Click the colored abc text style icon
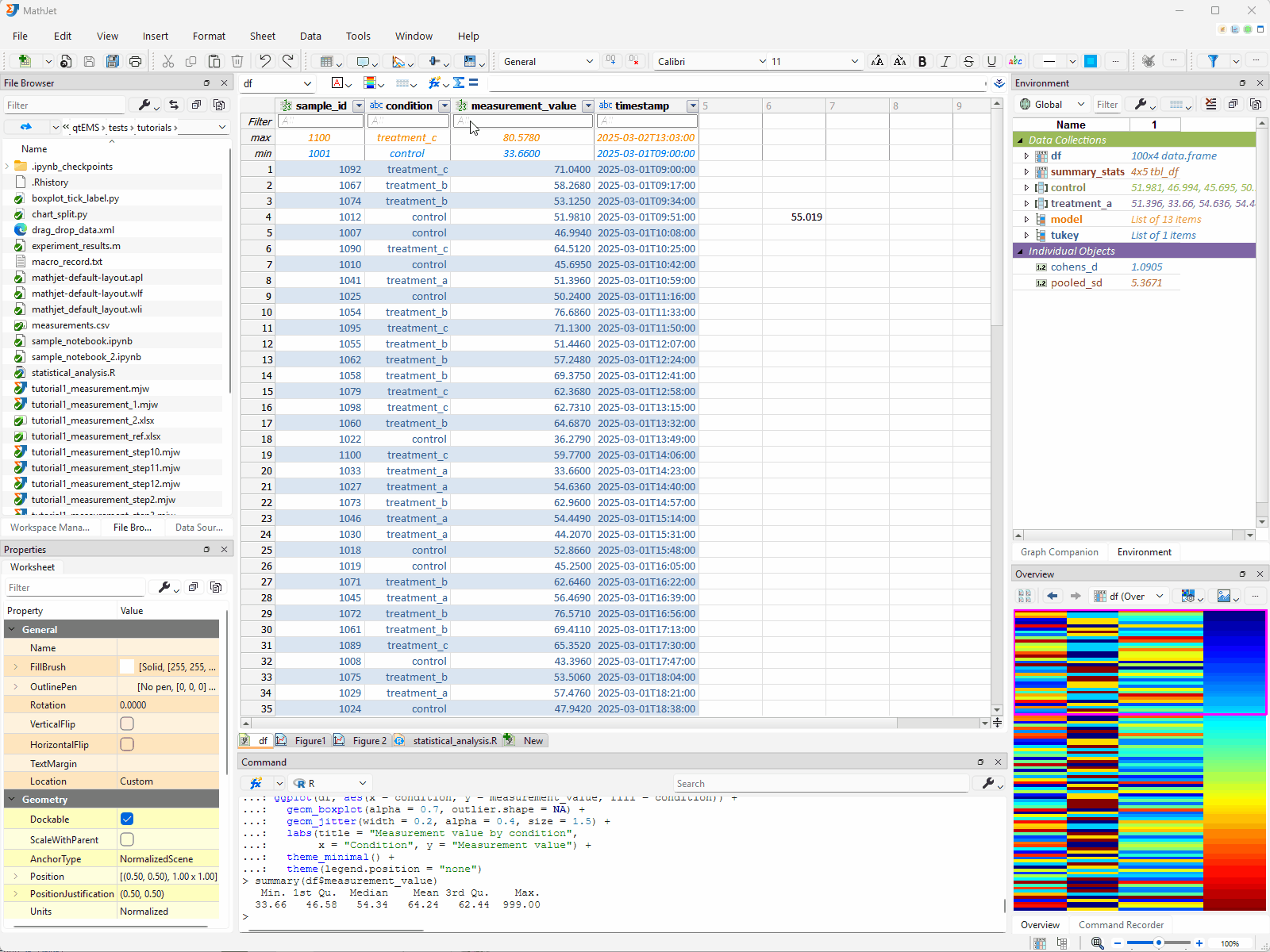Image resolution: width=1270 pixels, height=952 pixels. 1015,61
